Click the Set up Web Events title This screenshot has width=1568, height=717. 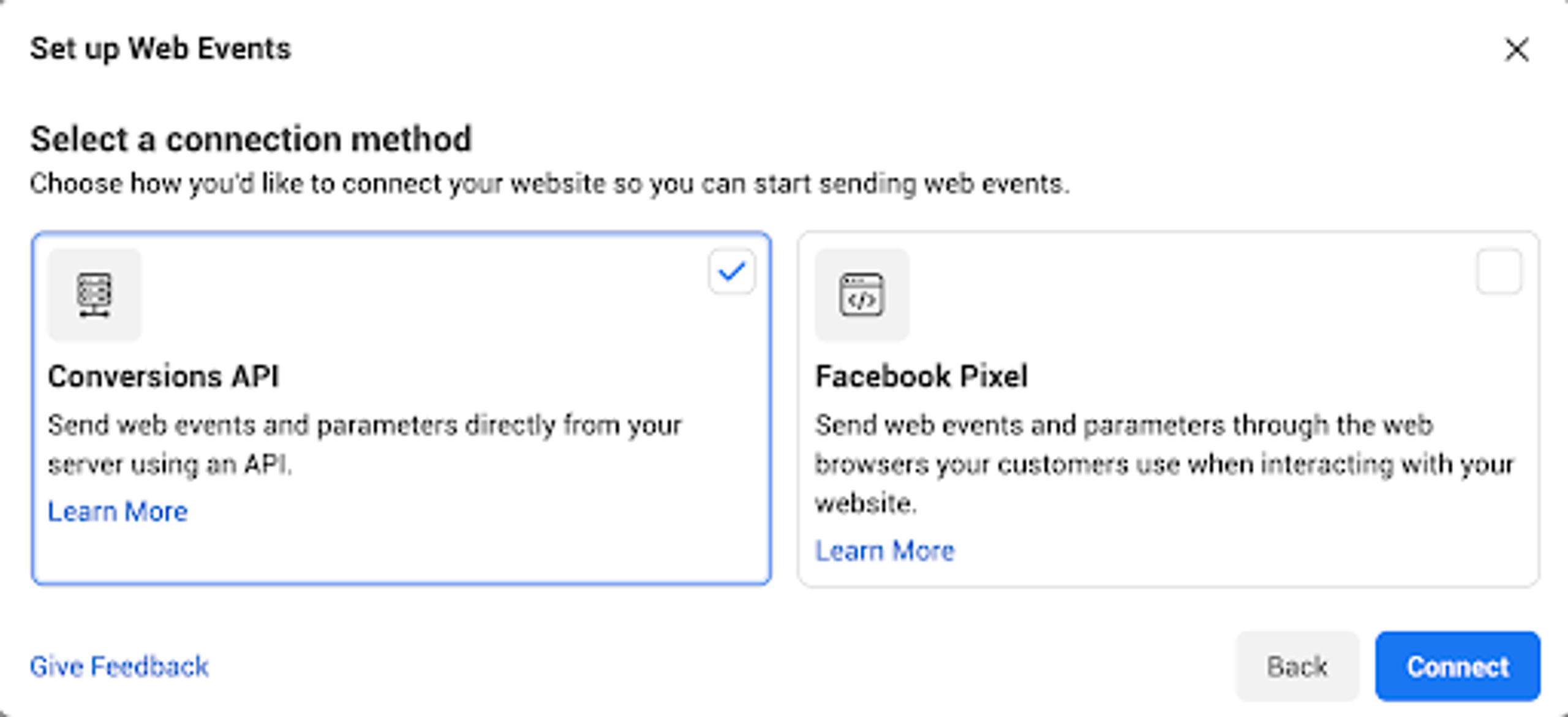coord(160,49)
